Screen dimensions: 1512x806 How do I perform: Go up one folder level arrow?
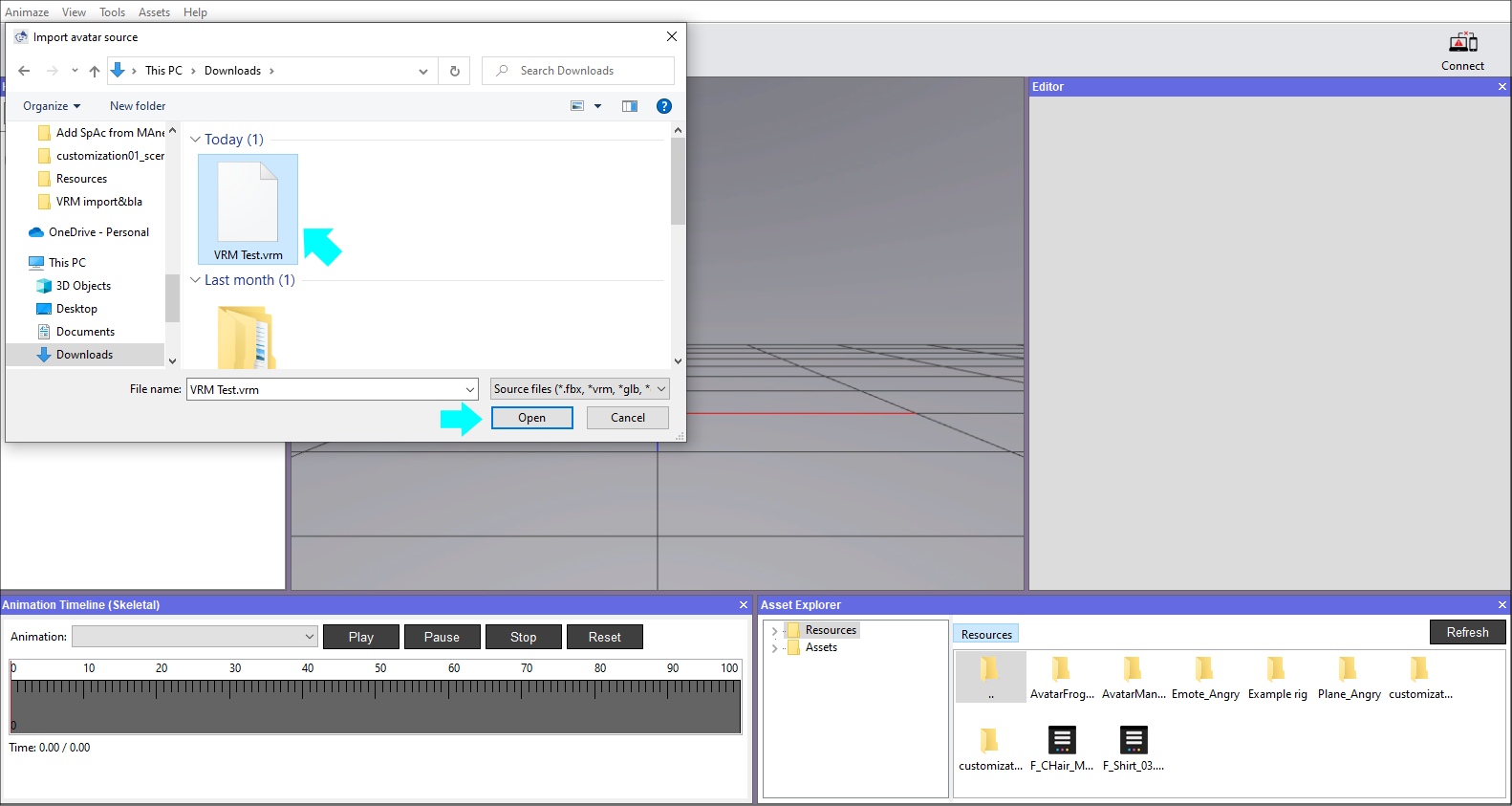click(x=95, y=71)
